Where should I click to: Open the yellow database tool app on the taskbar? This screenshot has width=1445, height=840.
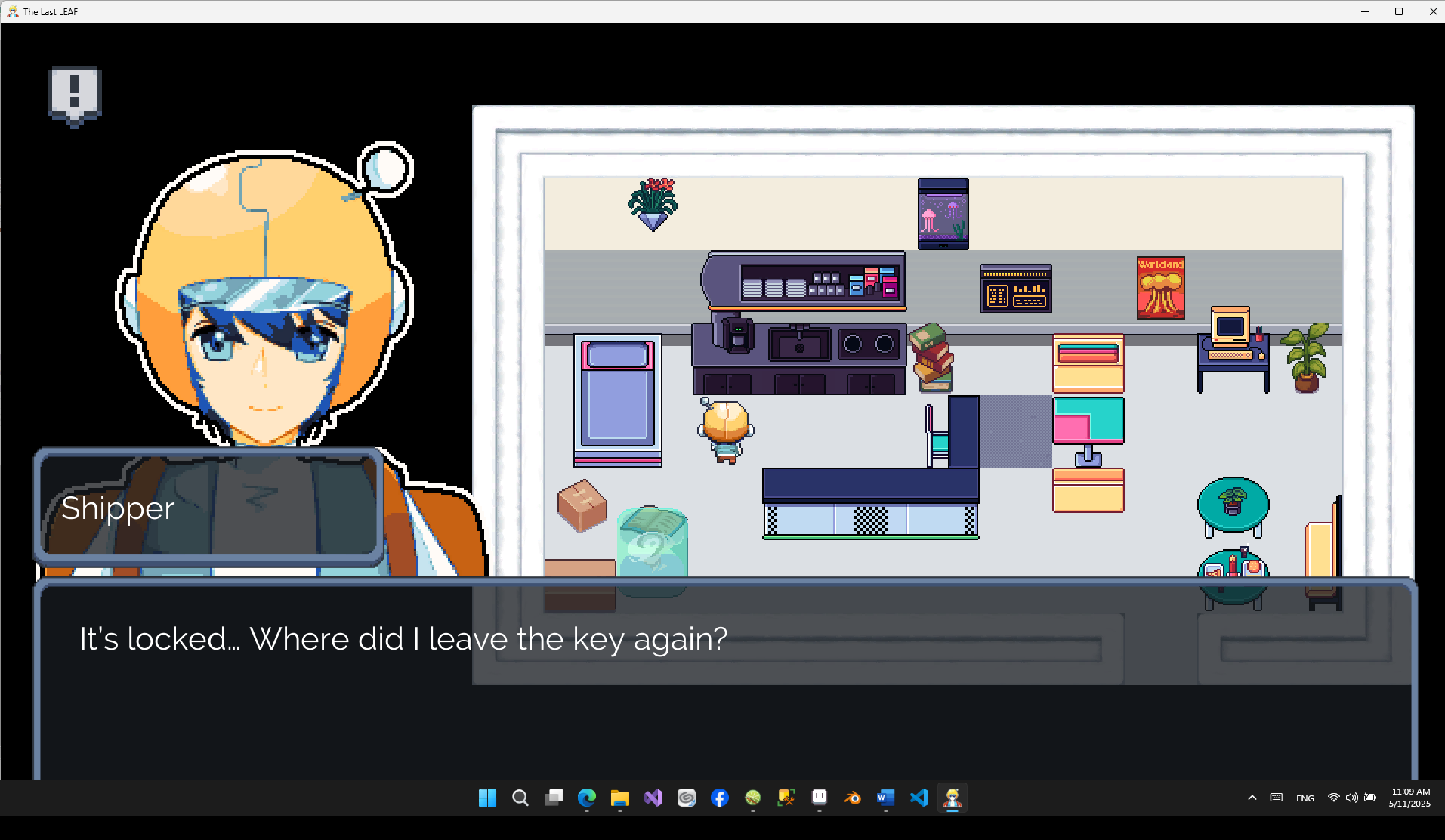(786, 798)
